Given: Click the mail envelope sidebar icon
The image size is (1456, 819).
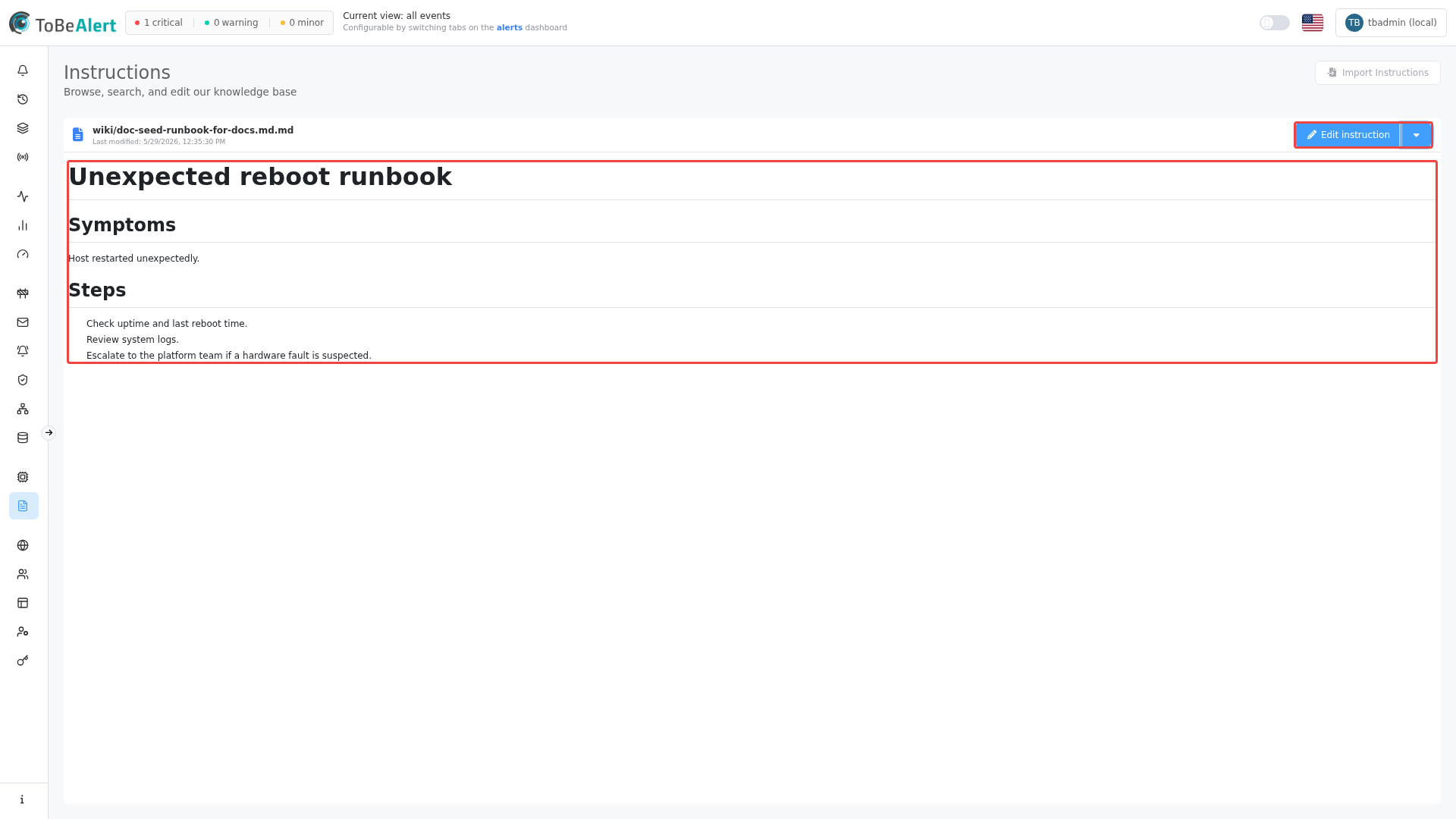Looking at the screenshot, I should click(x=23, y=322).
